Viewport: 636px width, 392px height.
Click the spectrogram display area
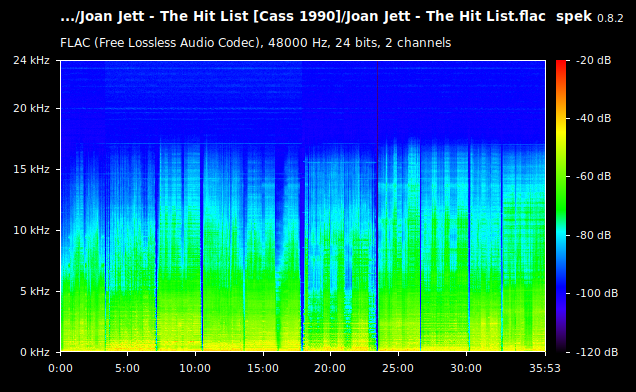303,206
